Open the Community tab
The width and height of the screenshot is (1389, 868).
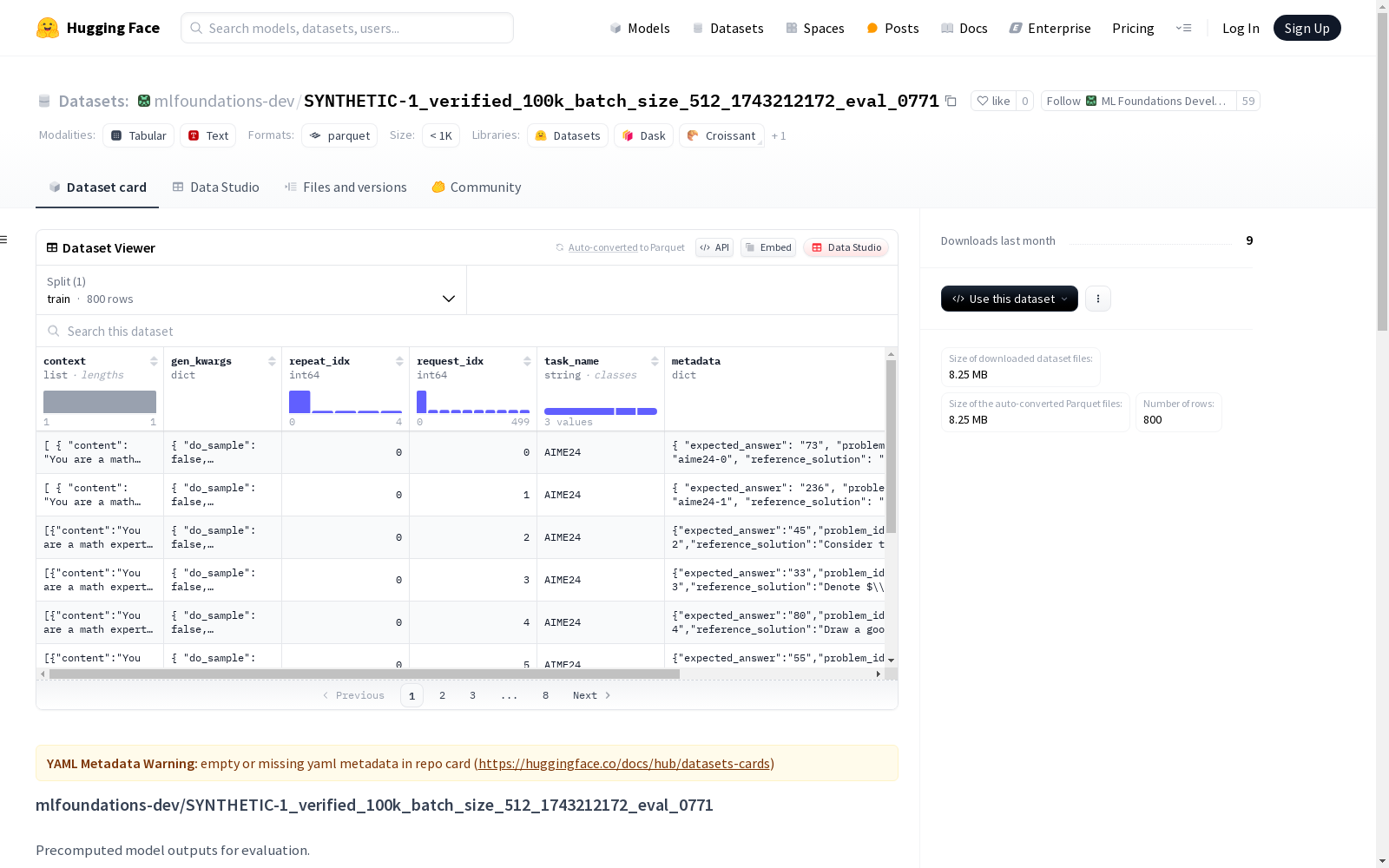click(x=477, y=187)
